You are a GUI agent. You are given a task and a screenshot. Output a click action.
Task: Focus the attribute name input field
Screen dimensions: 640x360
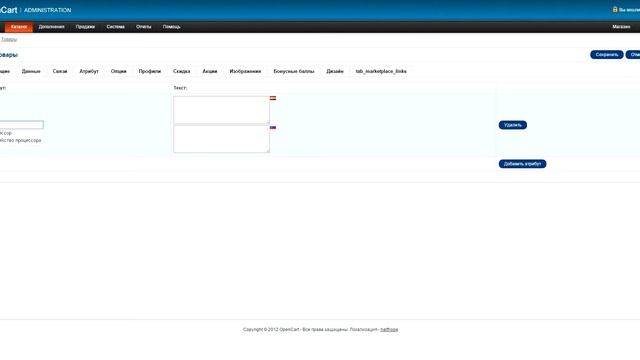click(21, 124)
